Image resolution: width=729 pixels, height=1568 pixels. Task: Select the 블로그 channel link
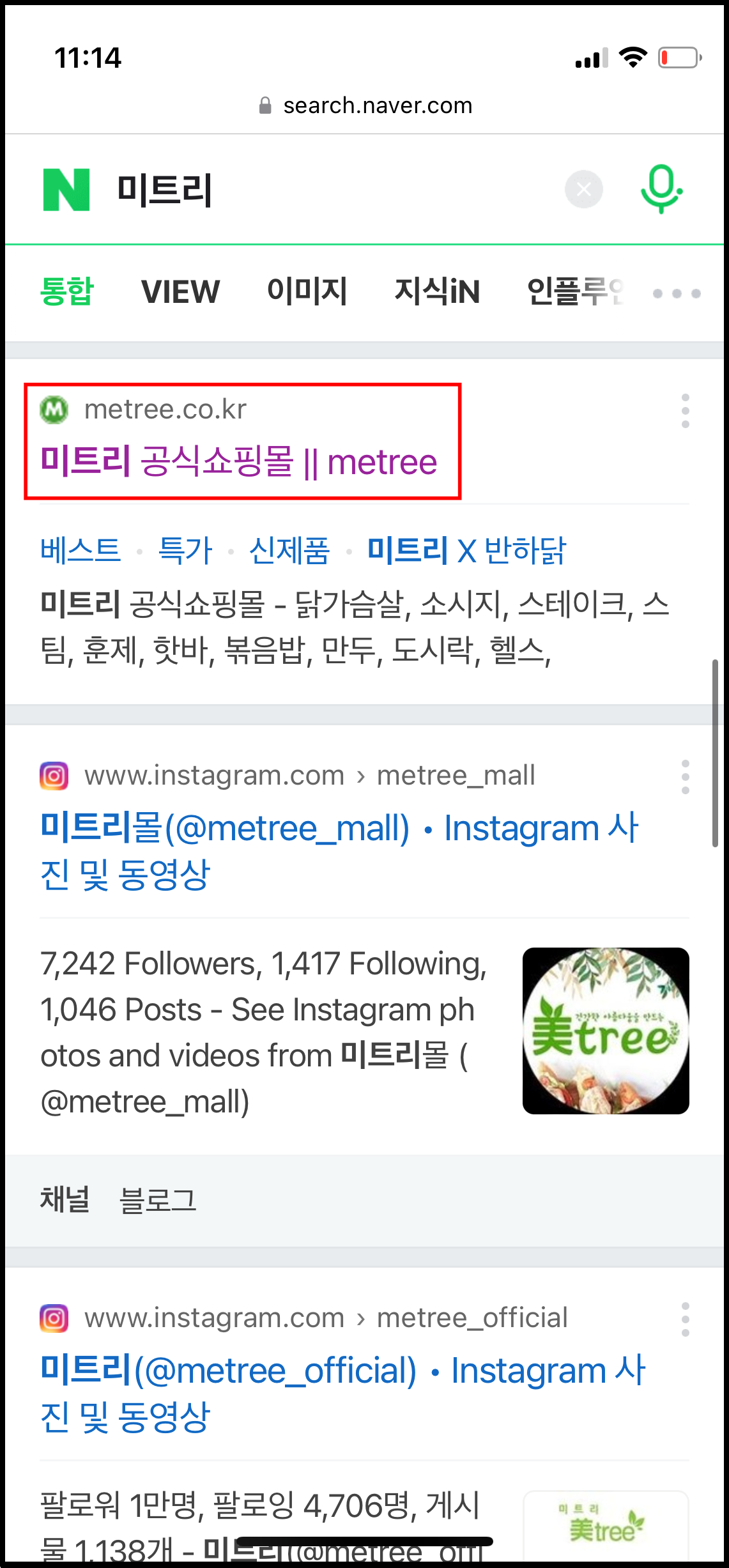pos(158,1200)
